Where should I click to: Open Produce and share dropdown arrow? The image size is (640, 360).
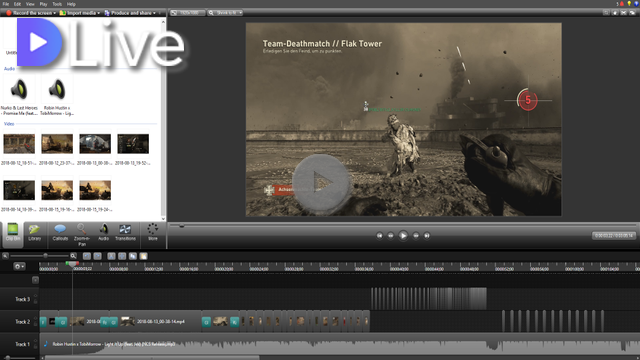pyautogui.click(x=154, y=13)
